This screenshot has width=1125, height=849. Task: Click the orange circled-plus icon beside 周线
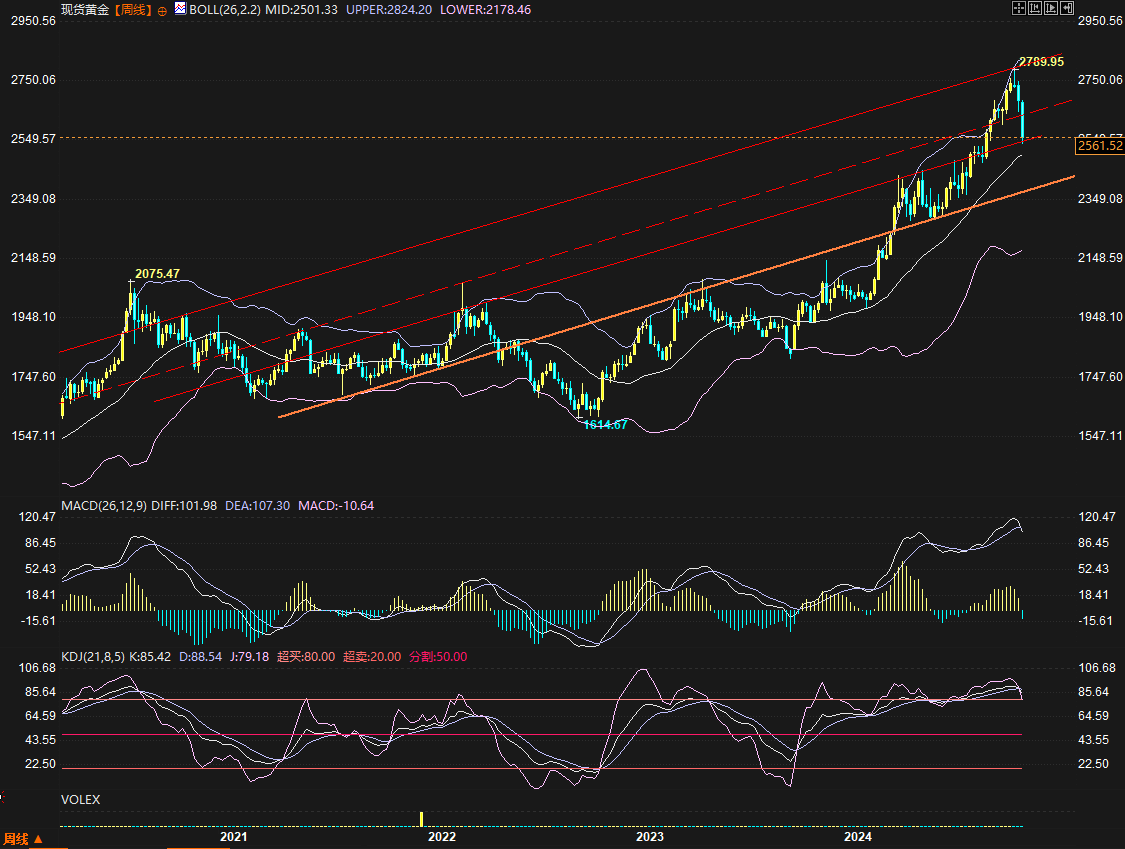click(x=163, y=10)
